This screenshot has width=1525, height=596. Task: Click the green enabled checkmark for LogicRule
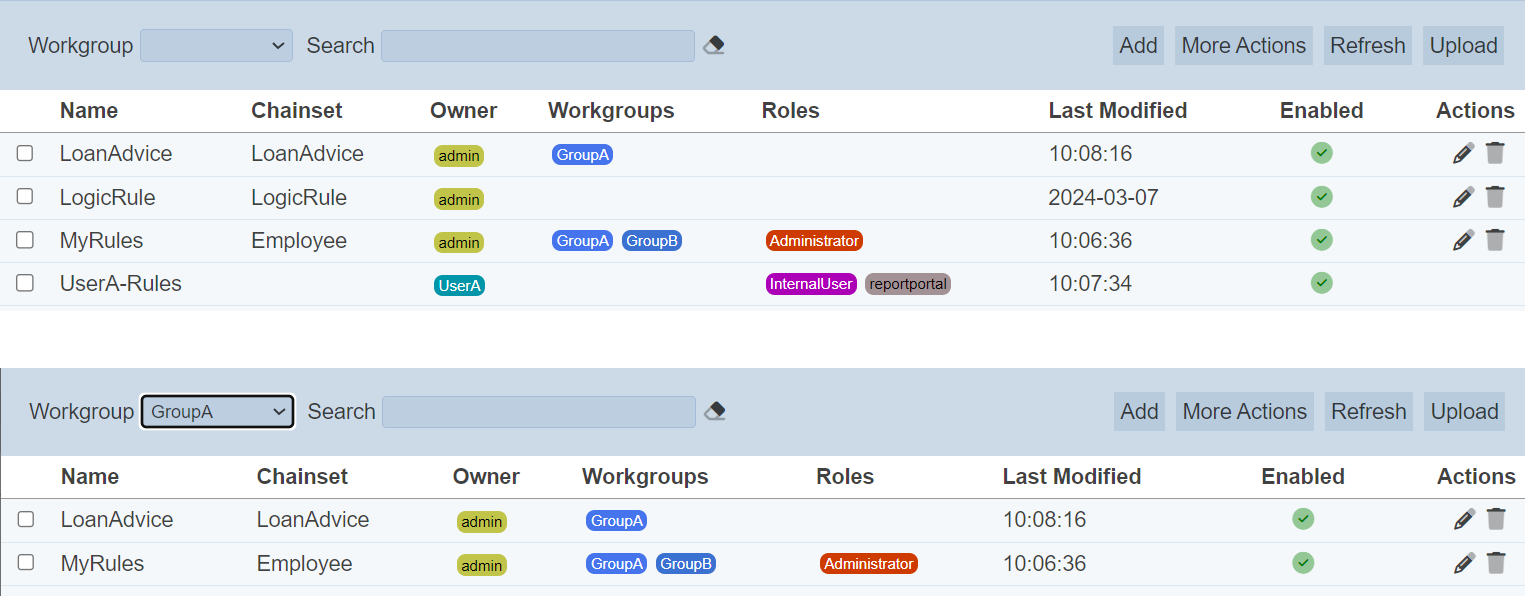coord(1322,197)
